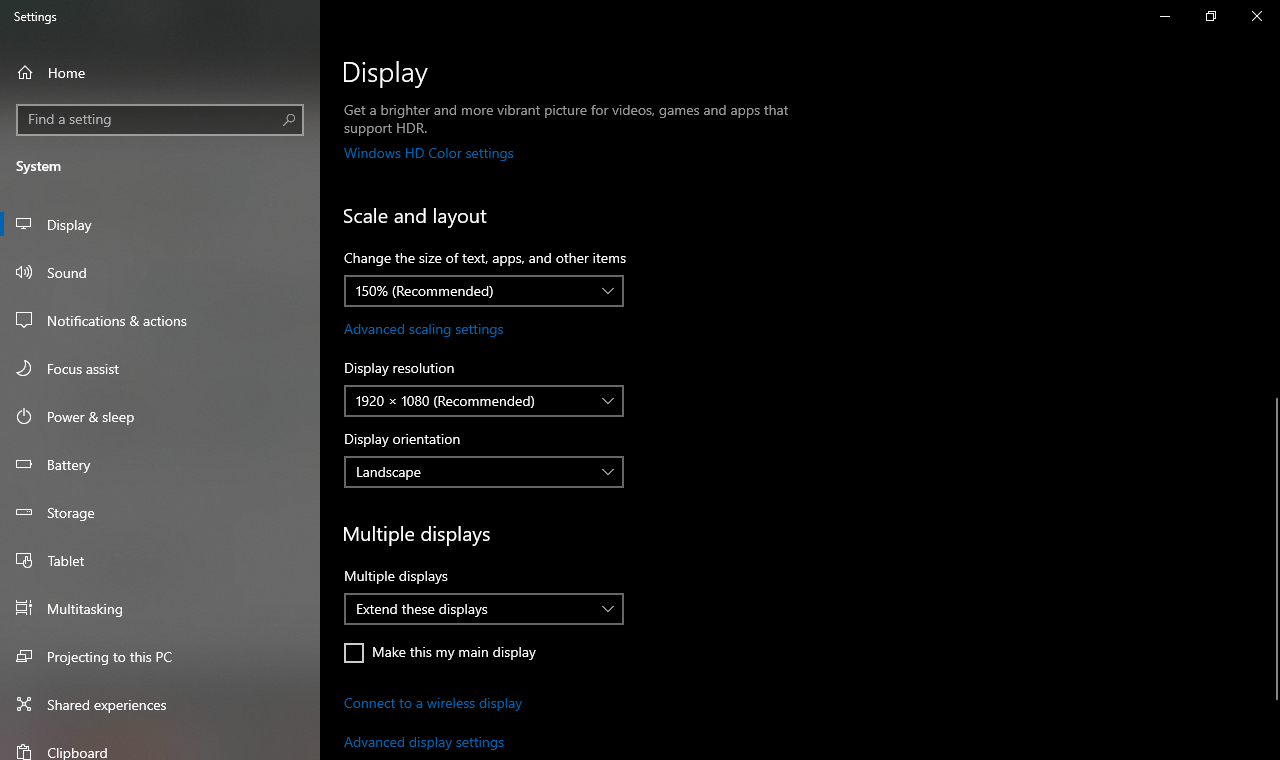Click the Projecting to this PC icon
1280x760 pixels.
tap(24, 656)
